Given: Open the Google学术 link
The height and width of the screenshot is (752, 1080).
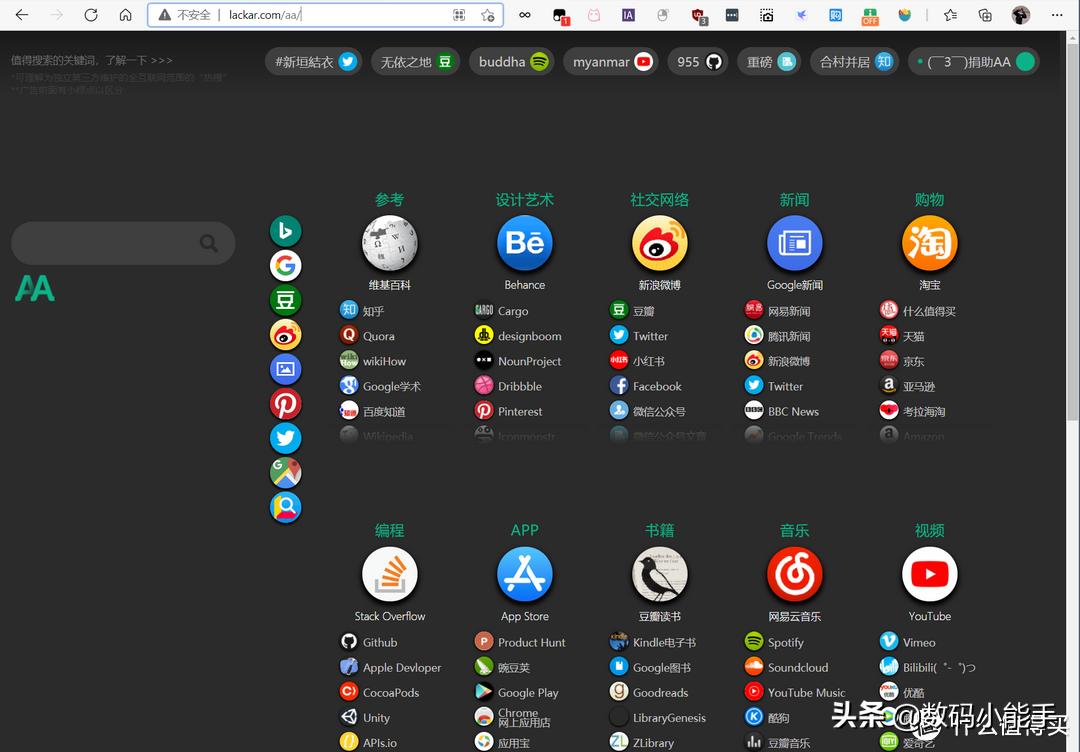Looking at the screenshot, I should click(380, 386).
